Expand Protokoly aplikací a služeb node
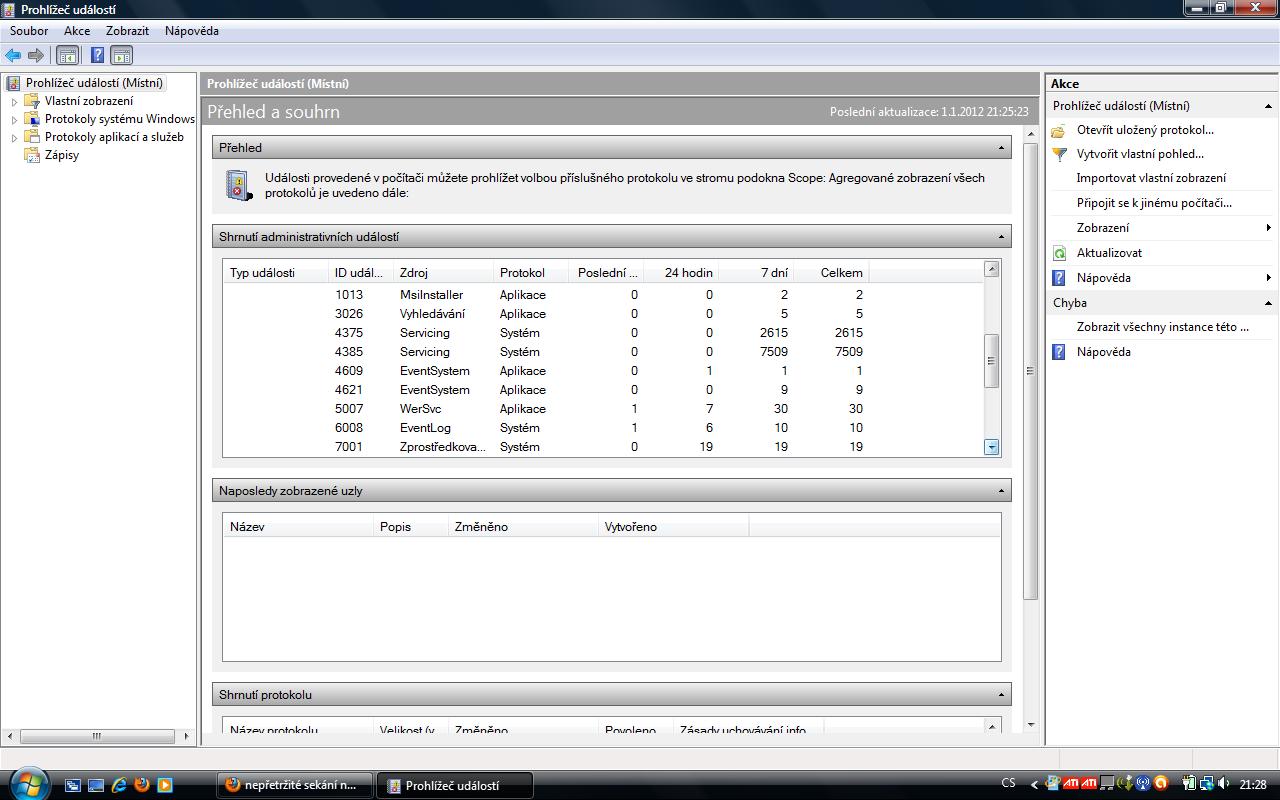Image resolution: width=1280 pixels, height=800 pixels. (14, 137)
